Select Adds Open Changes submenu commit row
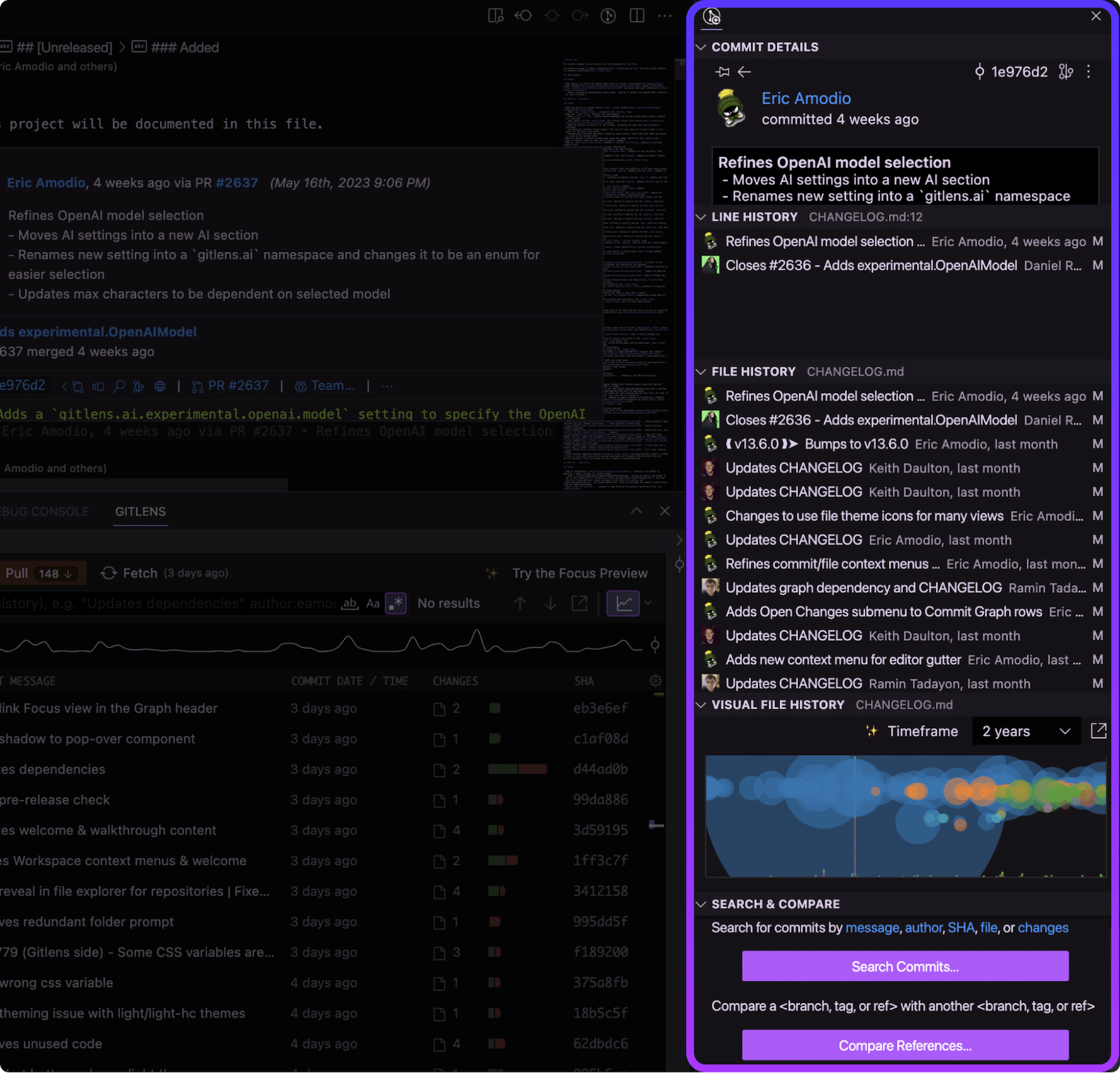Image resolution: width=1120 pixels, height=1073 pixels. (x=903, y=612)
